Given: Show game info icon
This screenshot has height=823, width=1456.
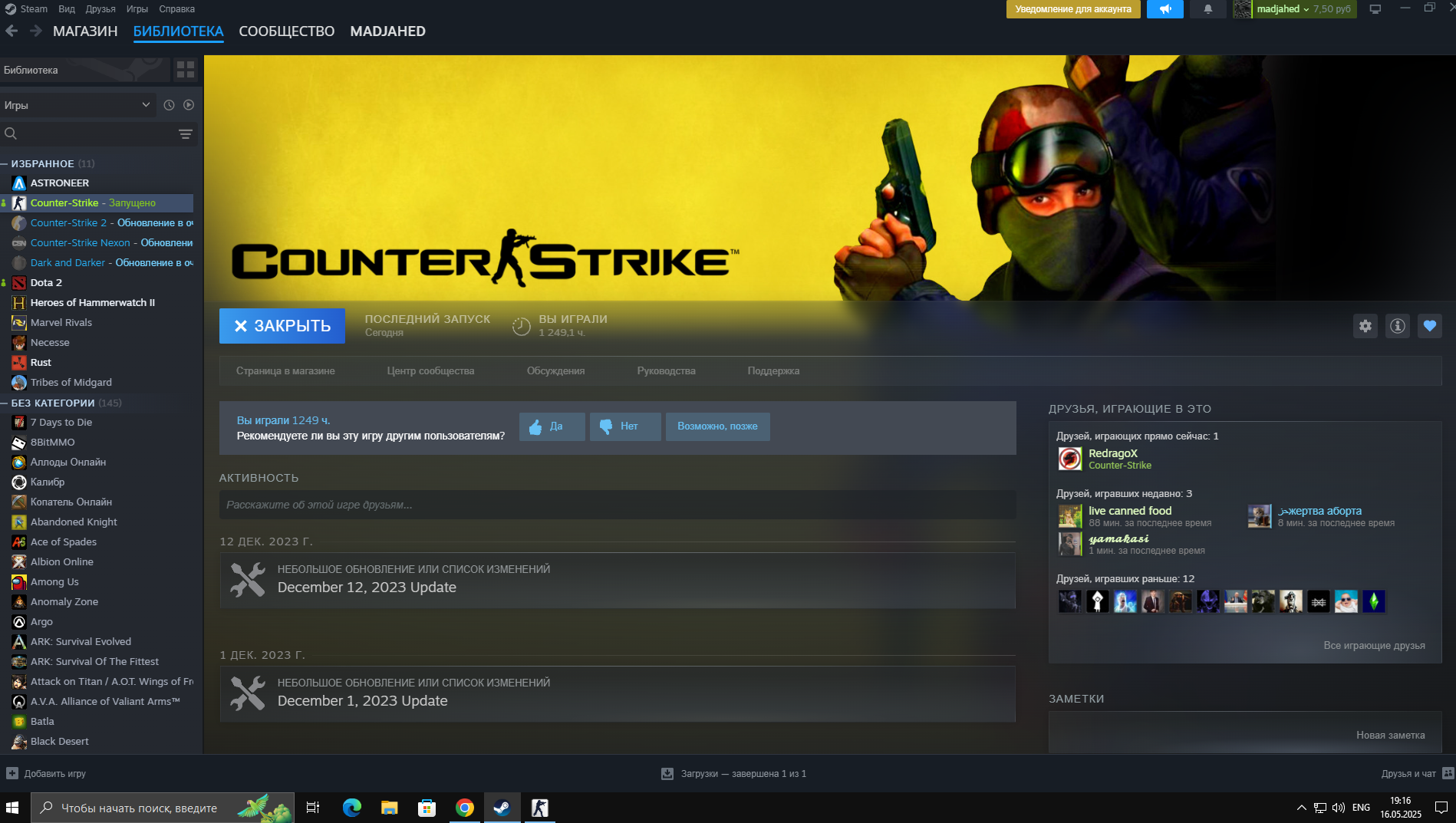Looking at the screenshot, I should point(1398,326).
